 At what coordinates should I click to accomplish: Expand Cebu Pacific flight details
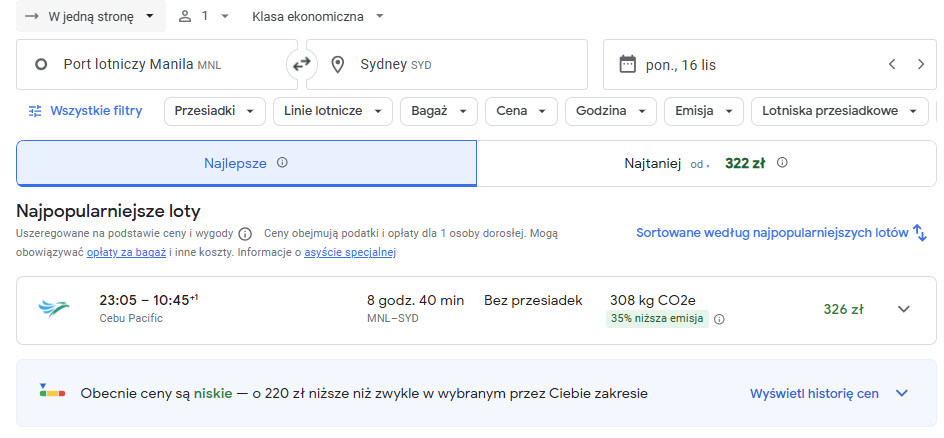pyautogui.click(x=903, y=309)
